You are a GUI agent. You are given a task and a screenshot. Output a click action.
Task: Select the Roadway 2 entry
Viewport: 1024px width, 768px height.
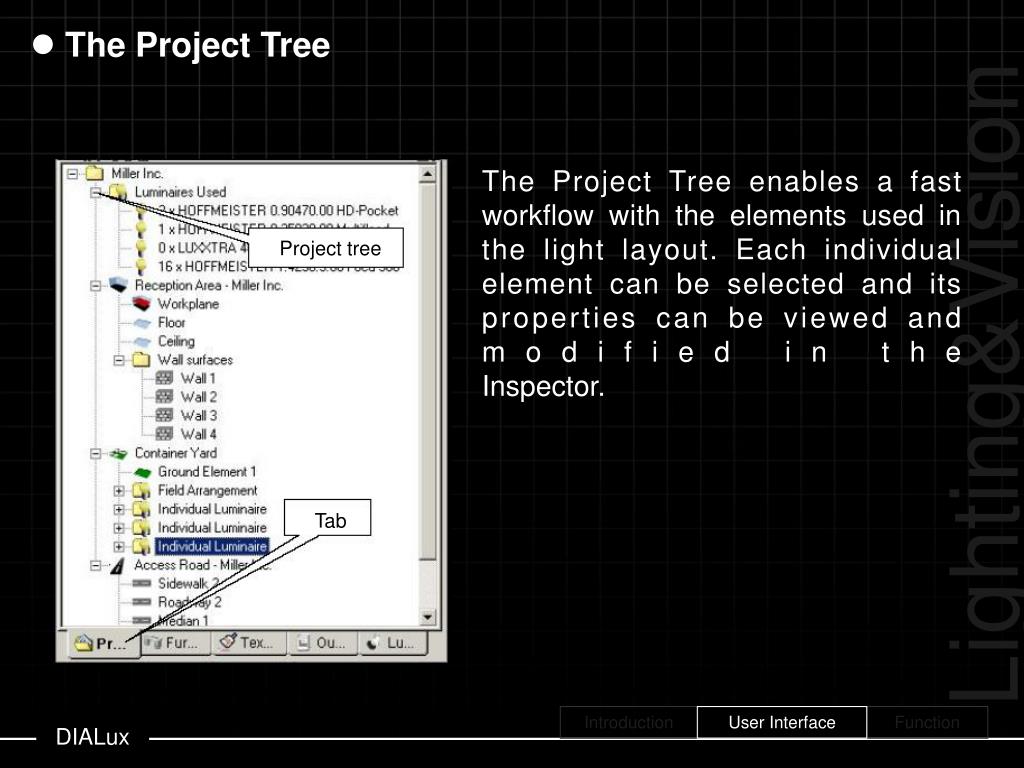point(189,602)
